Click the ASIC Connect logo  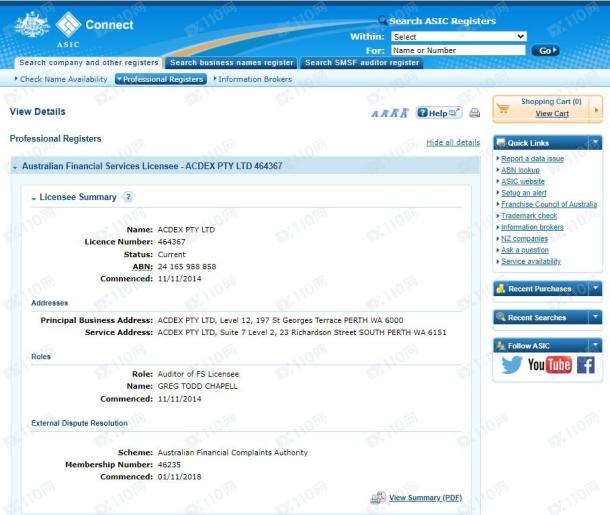(x=95, y=29)
